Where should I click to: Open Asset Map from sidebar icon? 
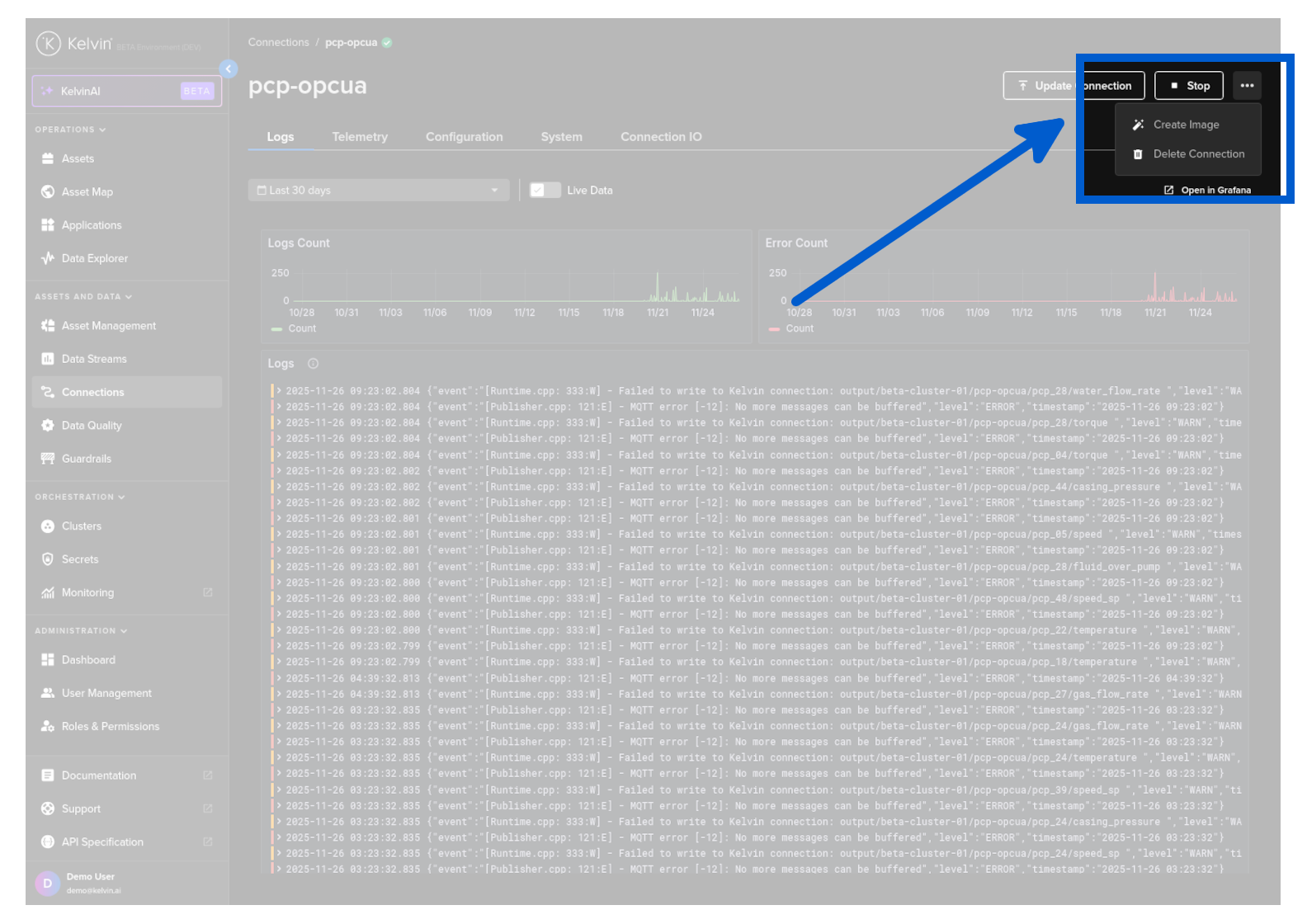click(x=48, y=191)
